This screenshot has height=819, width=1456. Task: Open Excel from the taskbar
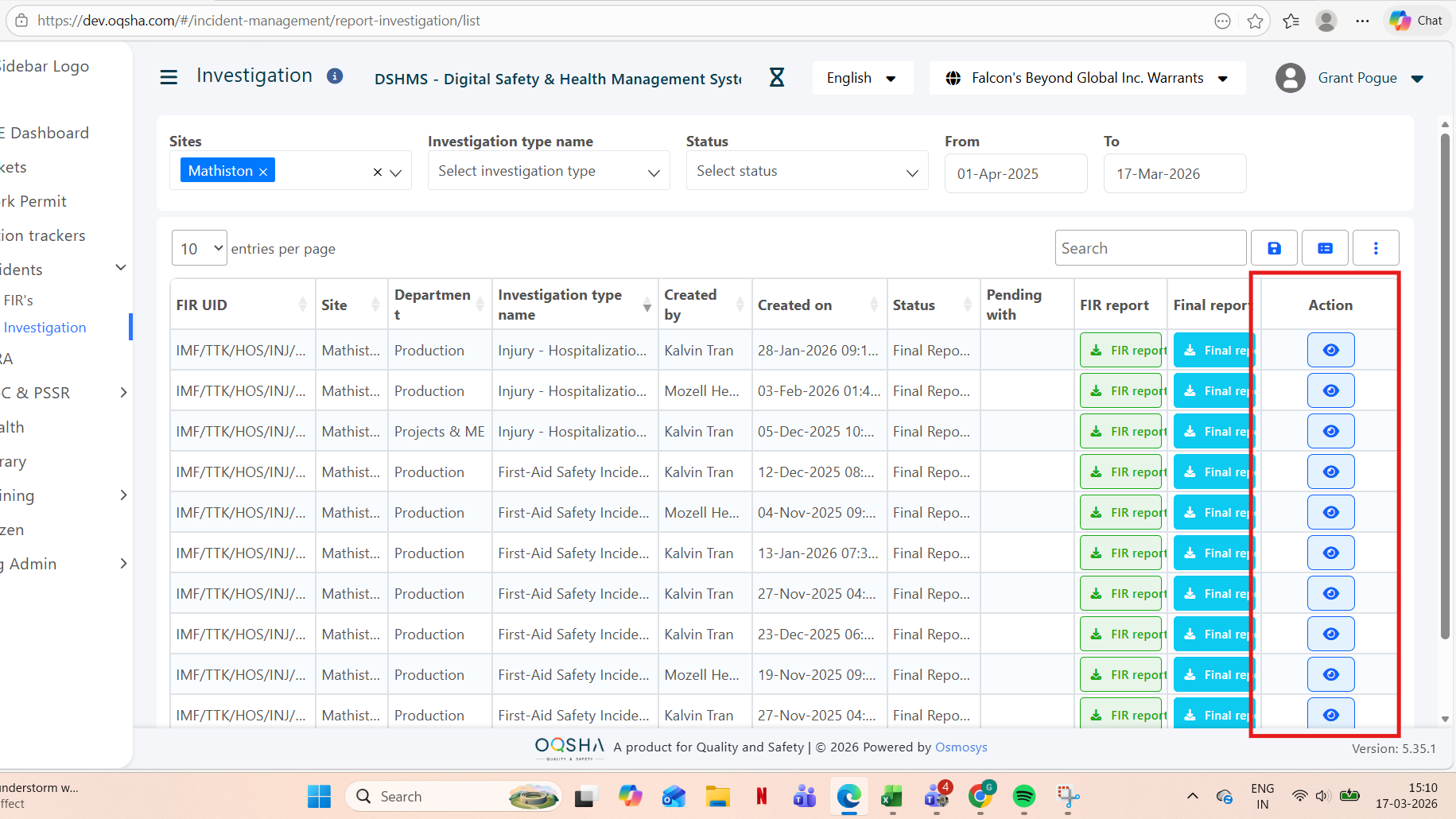click(891, 796)
